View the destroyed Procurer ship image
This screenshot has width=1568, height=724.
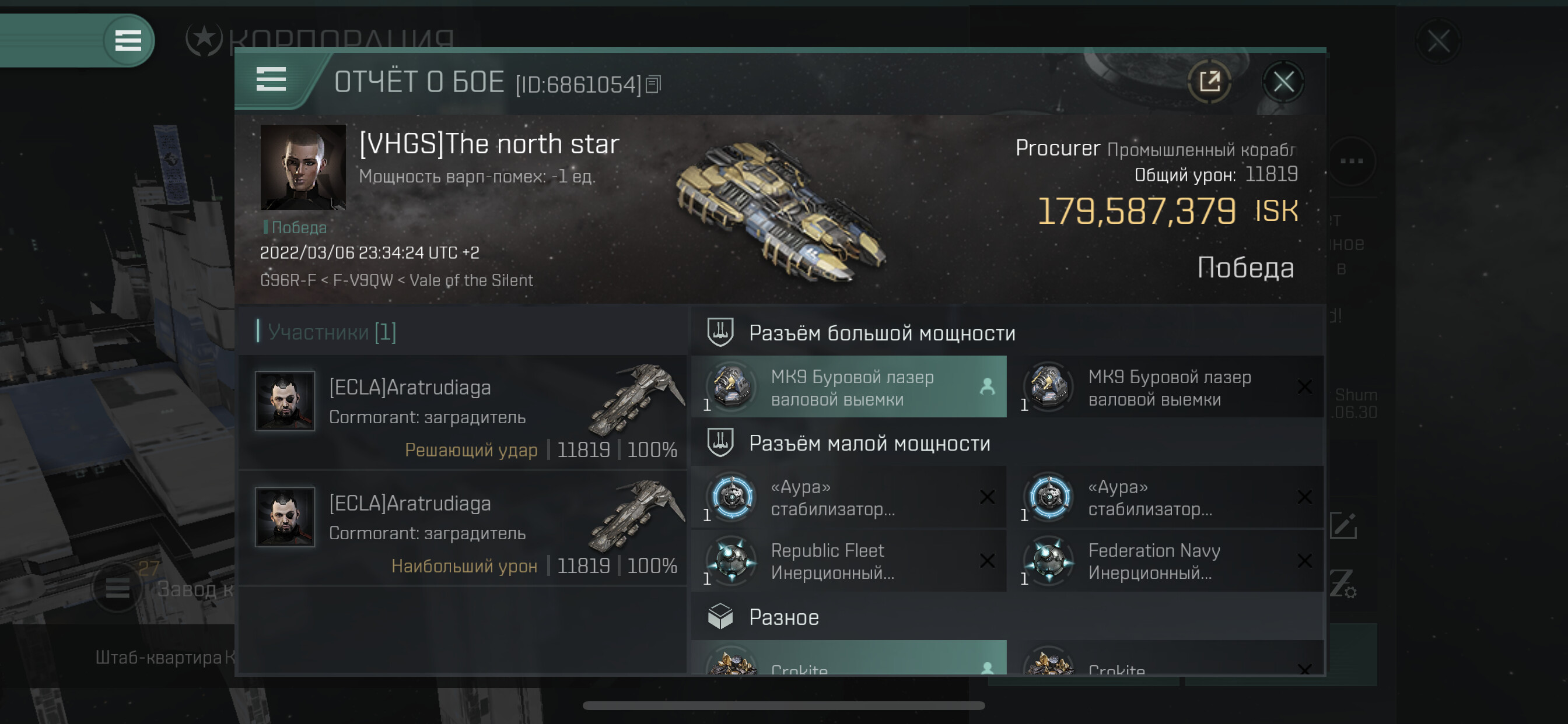point(782,210)
